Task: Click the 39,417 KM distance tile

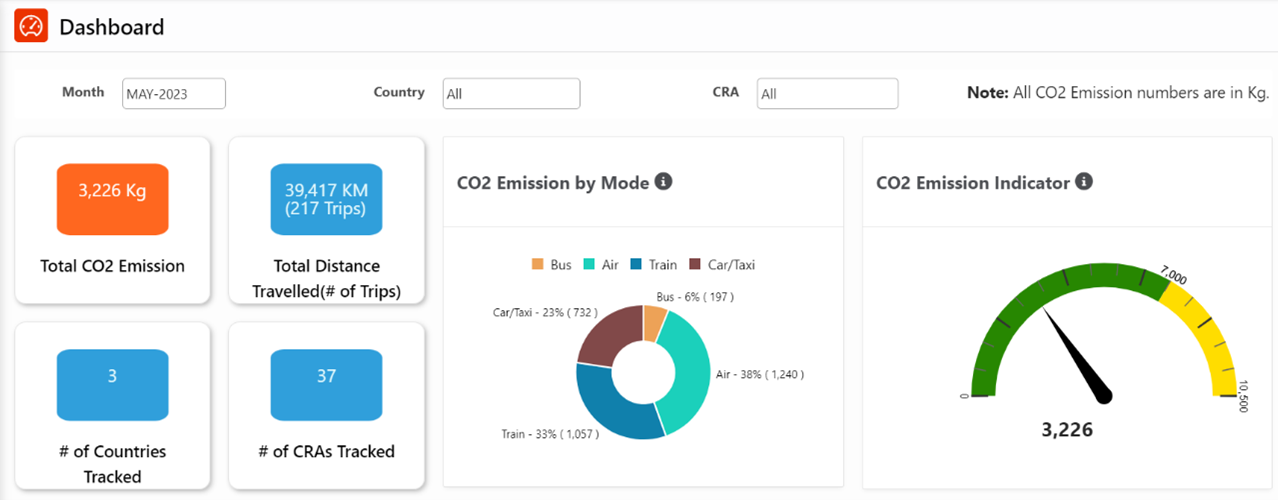Action: pyautogui.click(x=326, y=199)
